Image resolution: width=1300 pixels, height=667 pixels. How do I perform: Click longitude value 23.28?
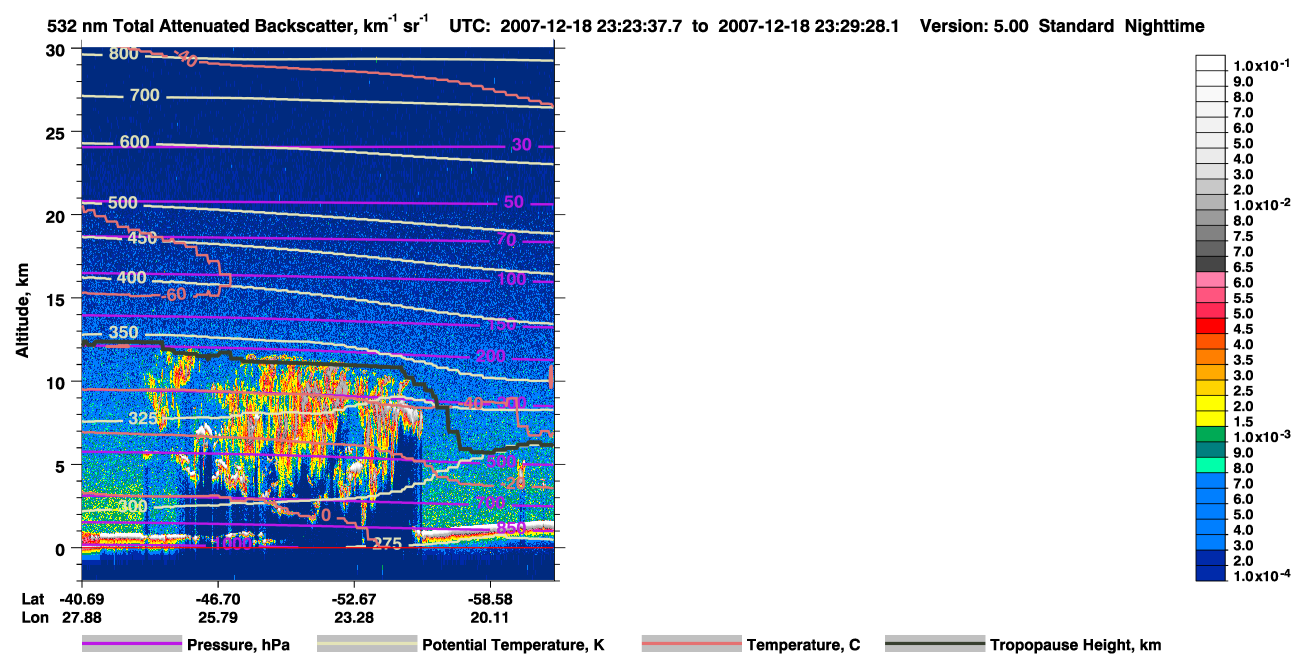(x=354, y=618)
